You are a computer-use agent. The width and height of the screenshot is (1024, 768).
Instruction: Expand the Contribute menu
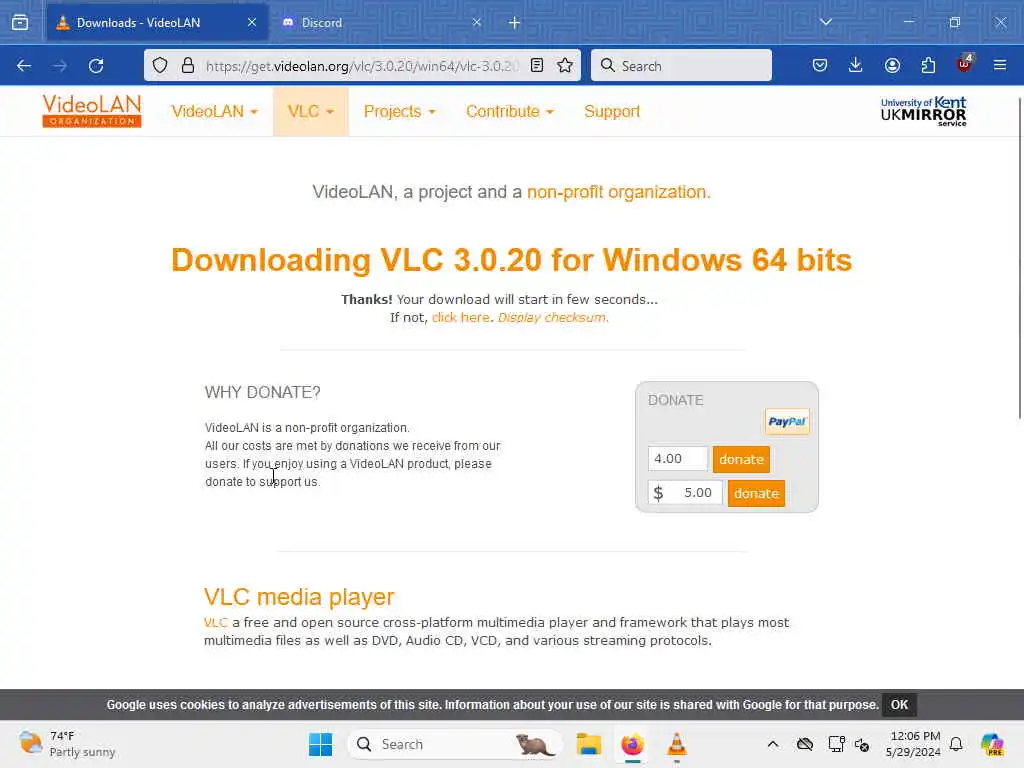tap(509, 112)
